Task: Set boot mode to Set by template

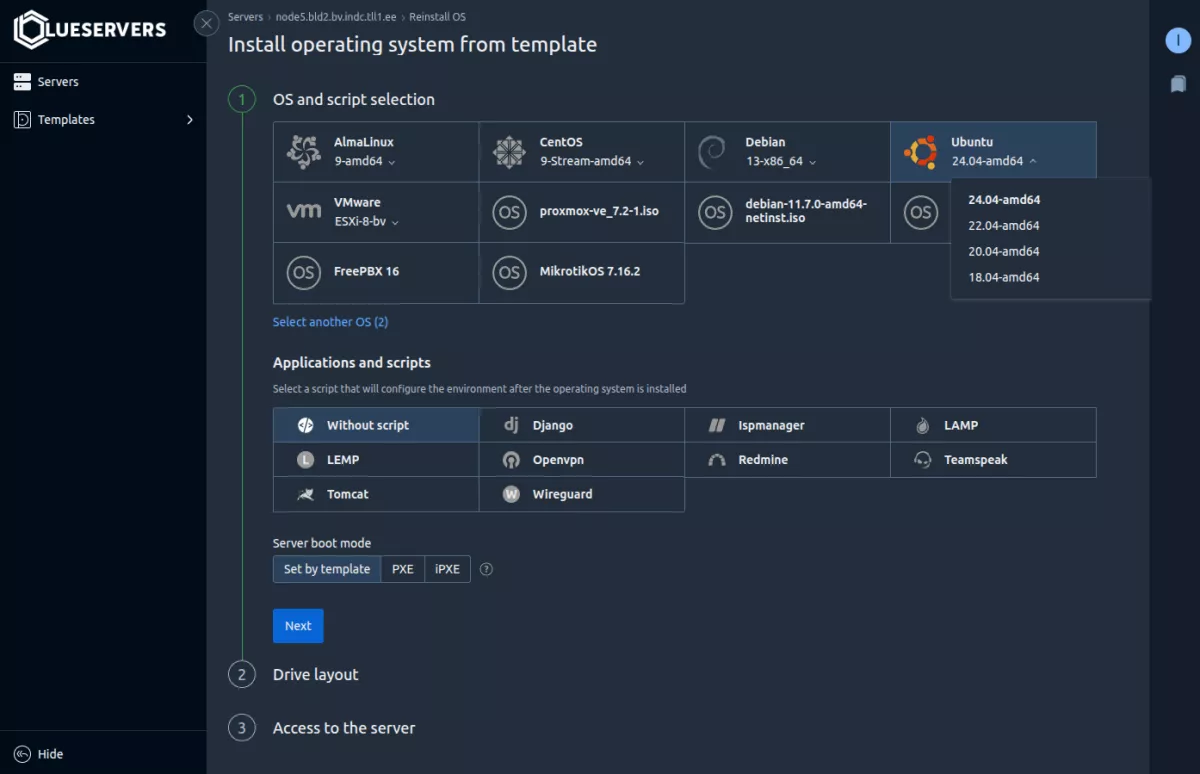Action: tap(327, 569)
